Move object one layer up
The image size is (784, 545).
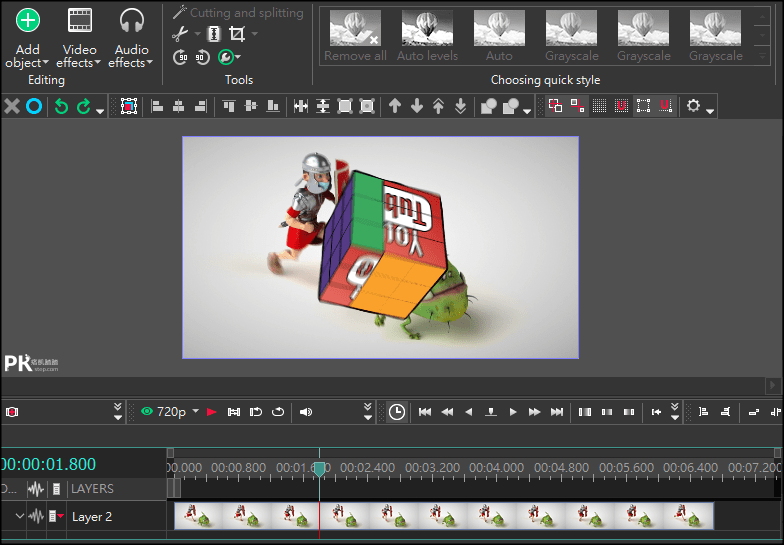point(395,106)
